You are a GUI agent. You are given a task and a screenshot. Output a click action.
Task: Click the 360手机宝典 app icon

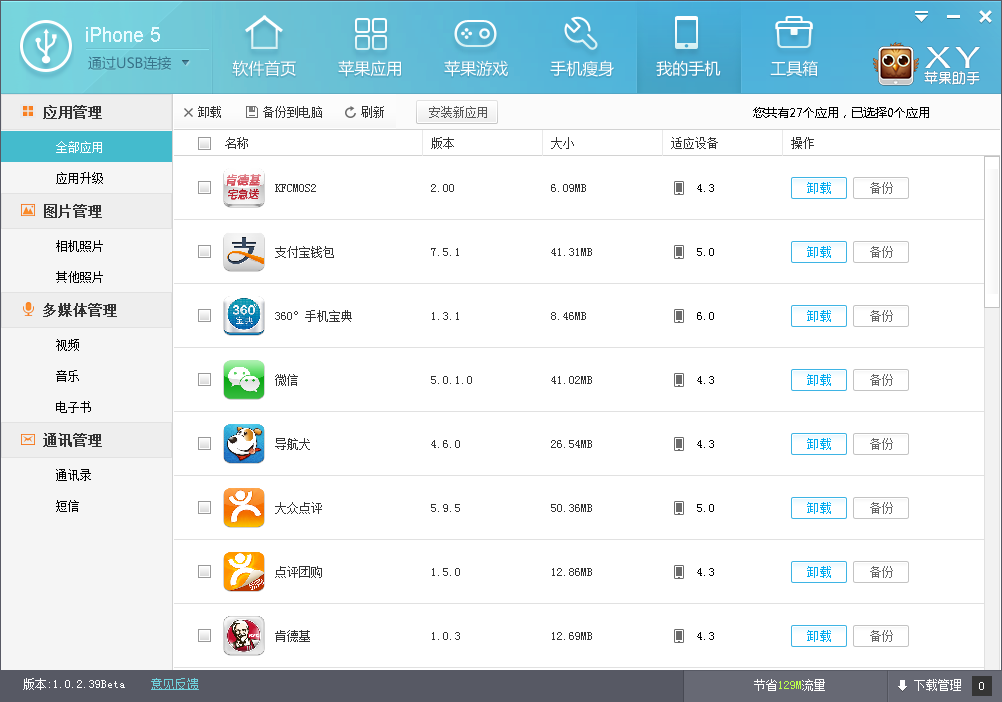(243, 316)
